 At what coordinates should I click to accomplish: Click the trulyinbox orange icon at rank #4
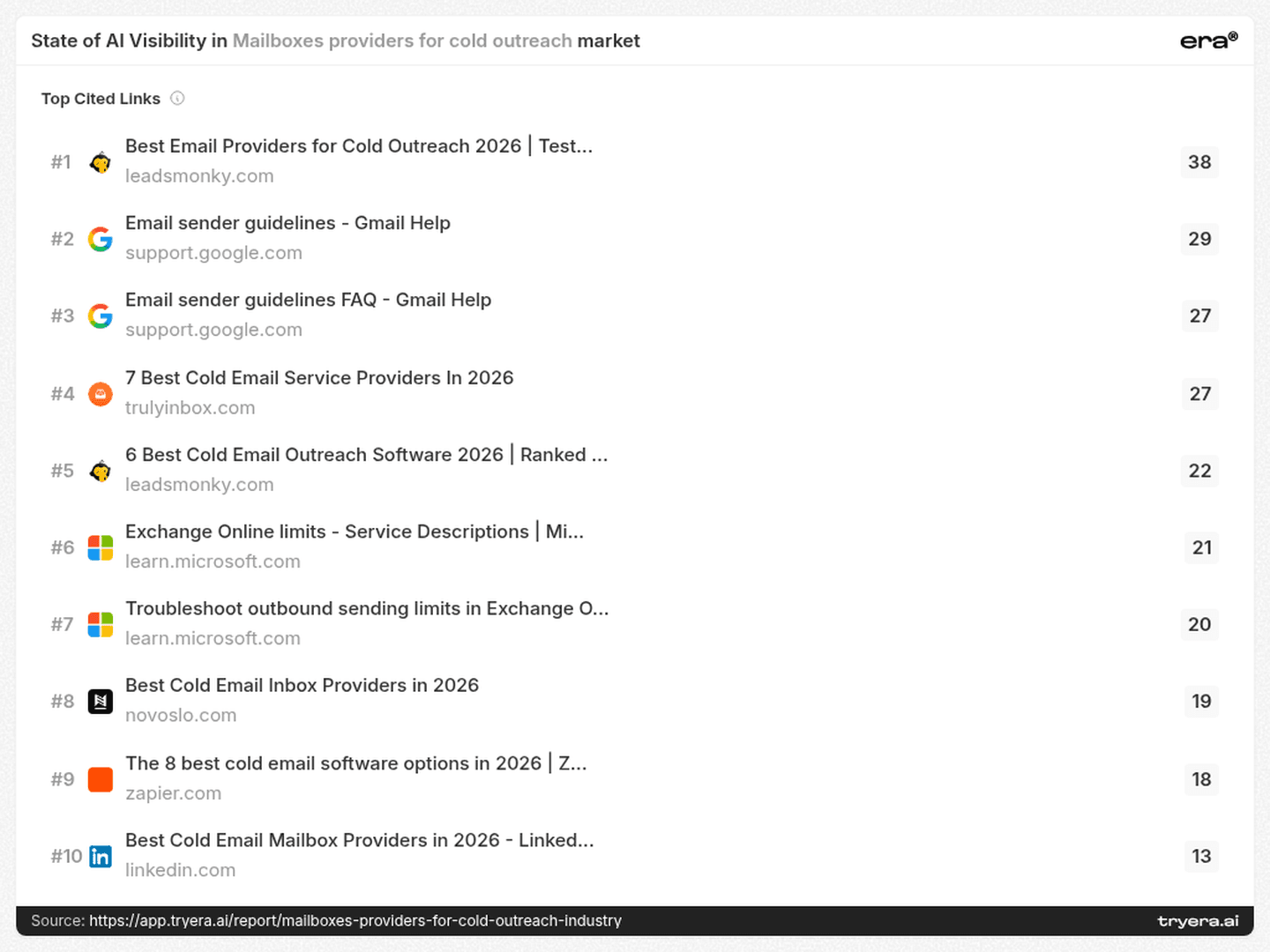click(101, 394)
